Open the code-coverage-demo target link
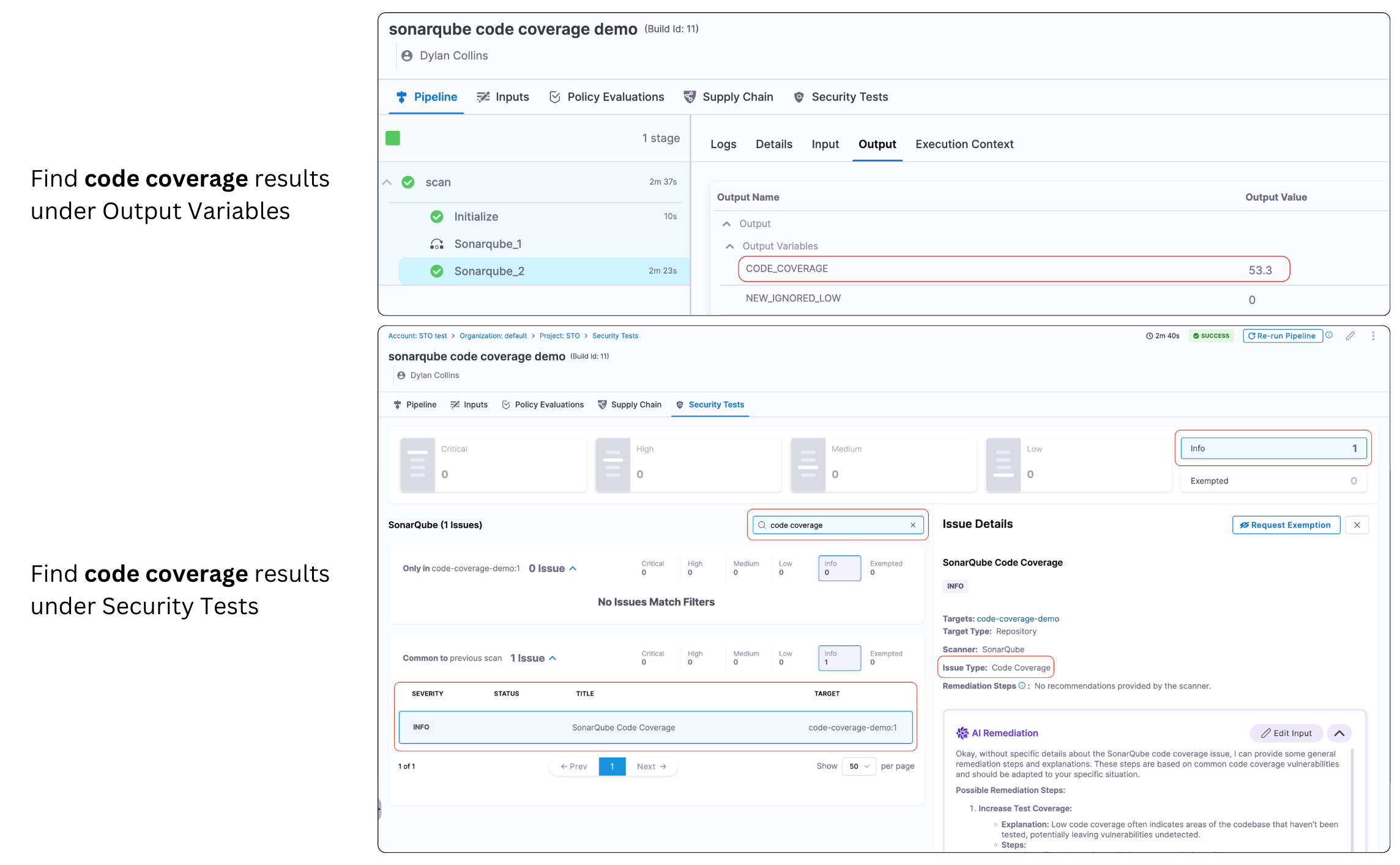This screenshot has height=865, width=1400. pyautogui.click(x=1018, y=618)
